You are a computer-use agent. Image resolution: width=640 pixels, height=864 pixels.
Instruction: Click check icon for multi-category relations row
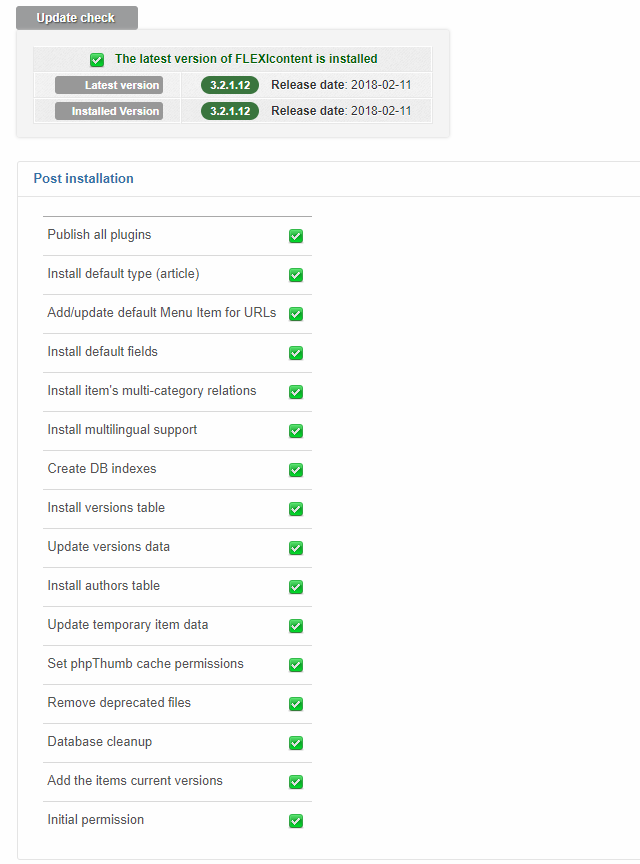pos(296,392)
